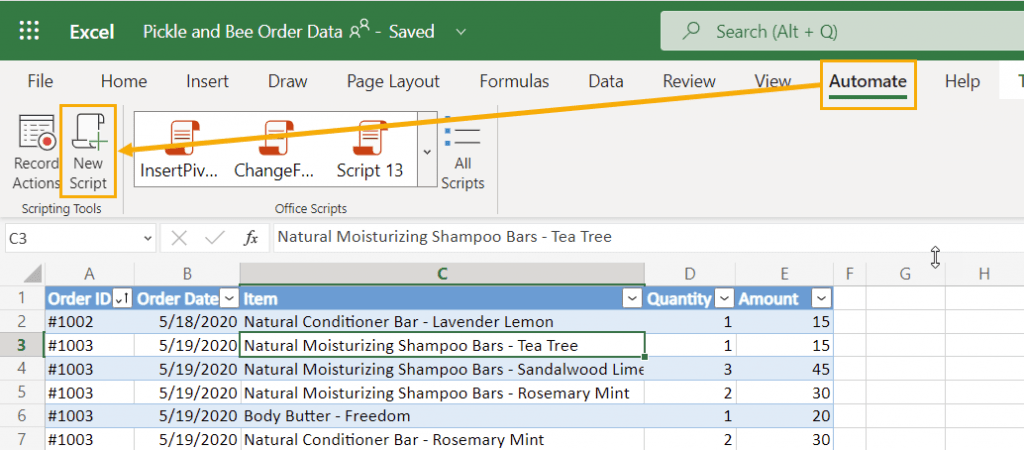Viewport: 1024px width, 450px height.
Task: Open the Item column filter dropdown
Action: (x=633, y=298)
